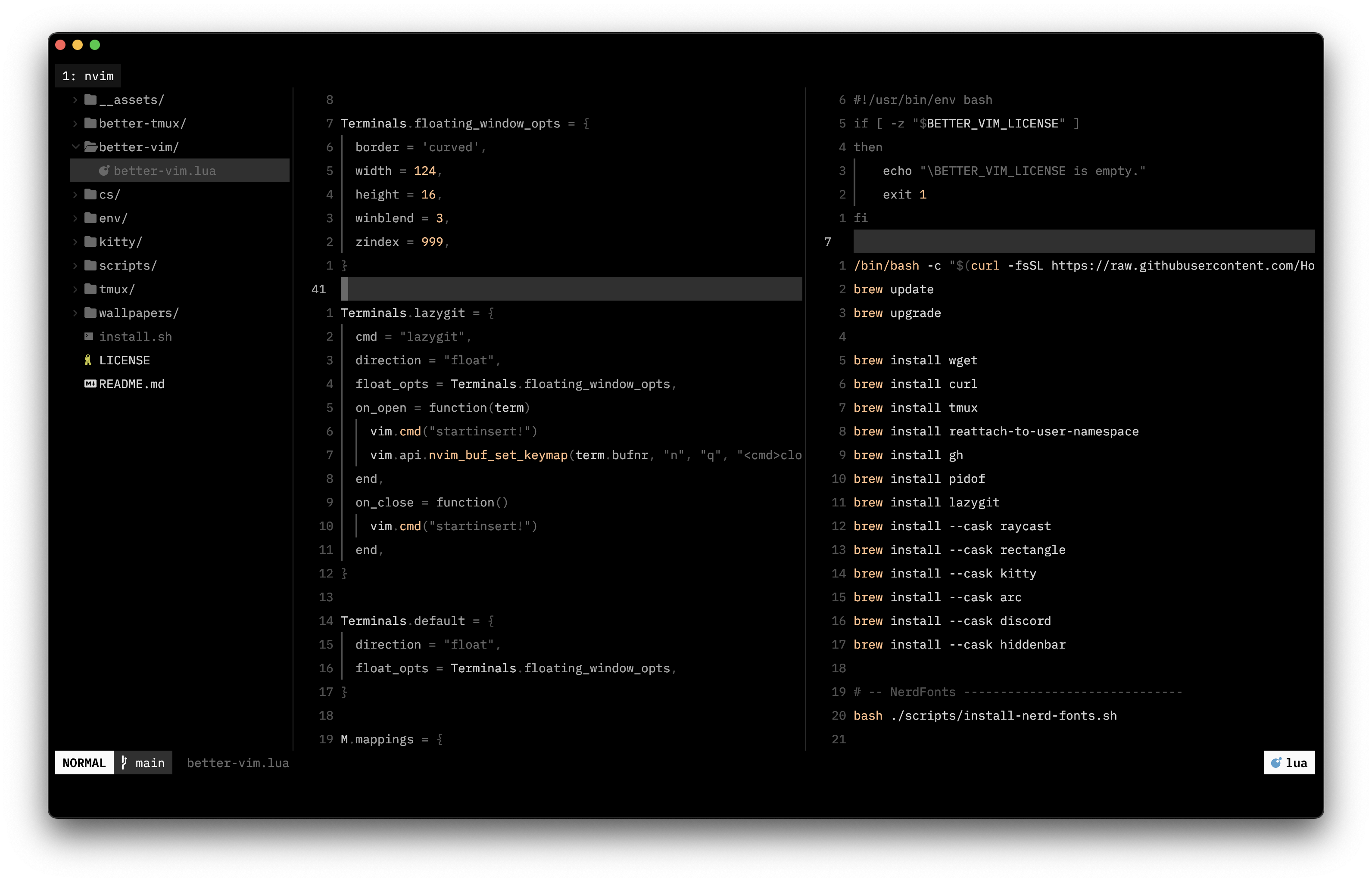Expand the __assets folder chevron
Image resolution: width=1372 pixels, height=882 pixels.
point(75,99)
